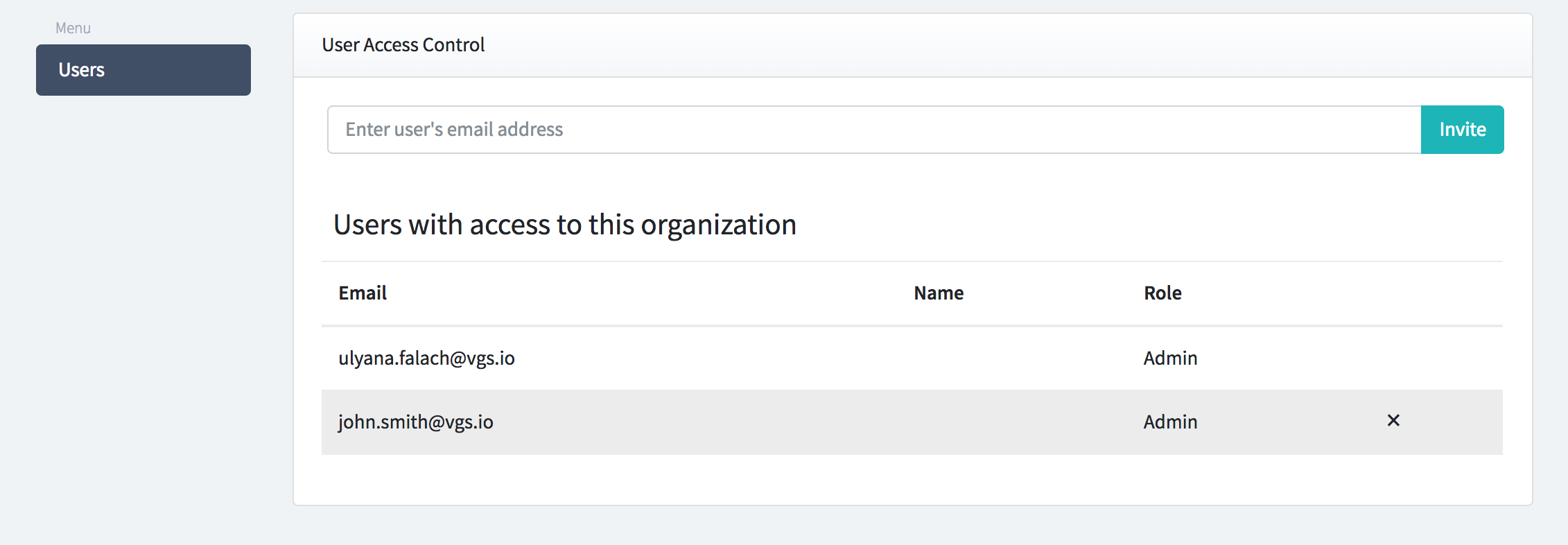Click the Email column header
1568x545 pixels.
click(363, 293)
